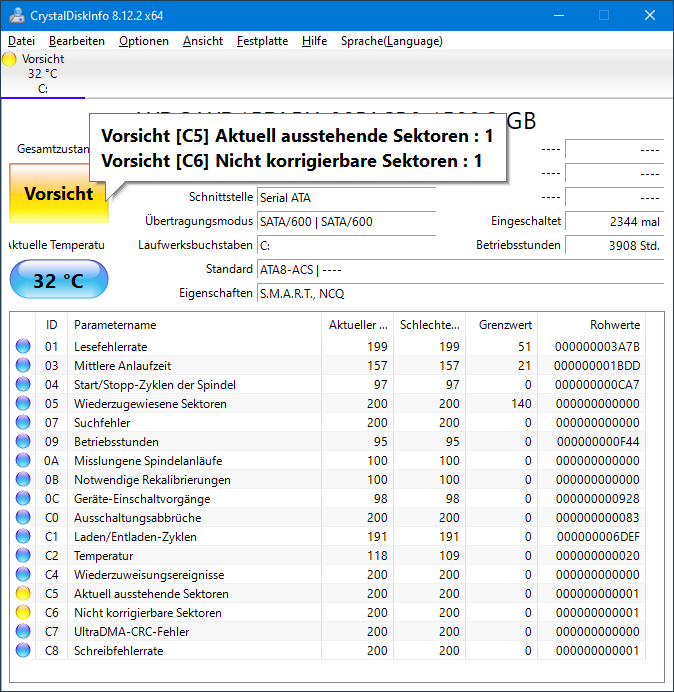Click the ID column header
Screen dimensions: 674x692
52,325
